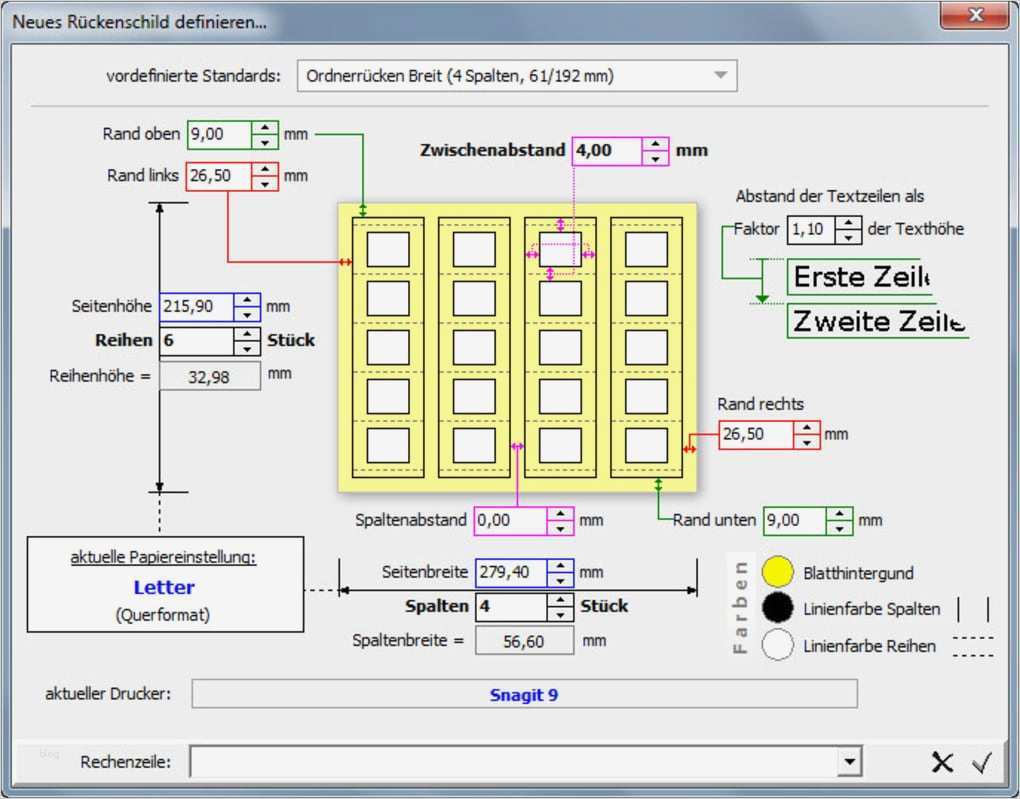Decrease Rand rechts with down arrow
This screenshot has height=799, width=1020.
coord(807,442)
